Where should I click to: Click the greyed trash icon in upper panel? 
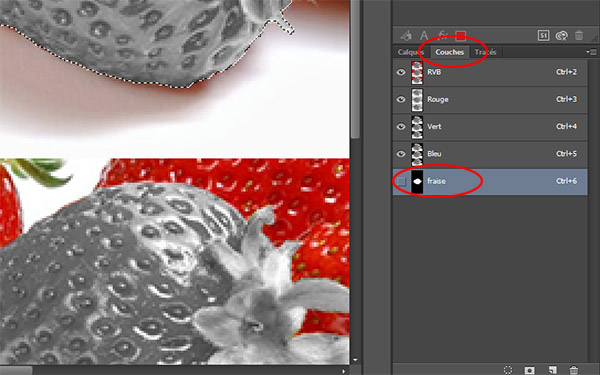pos(579,36)
